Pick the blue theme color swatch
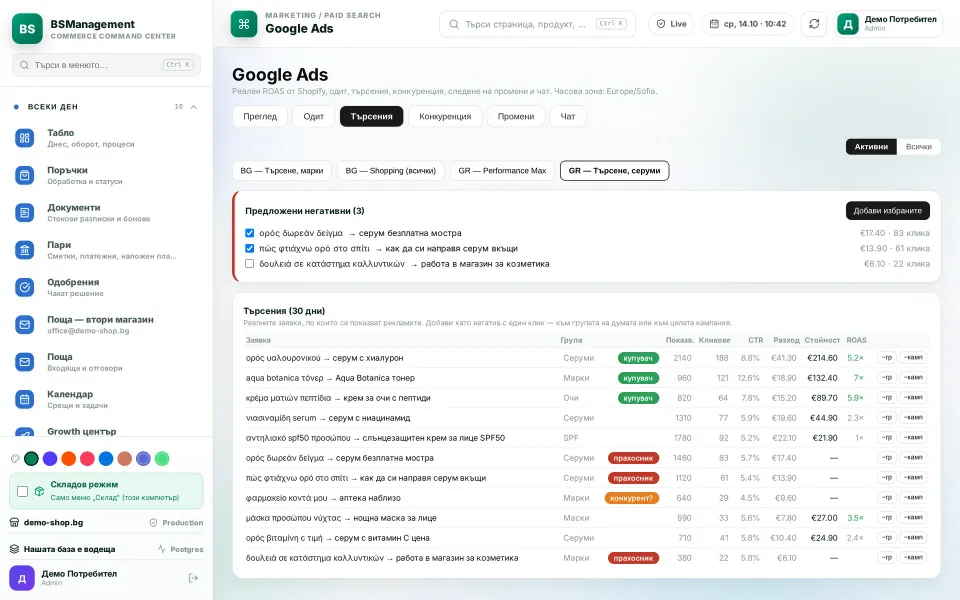Screen dimensions: 960x600 [106, 459]
